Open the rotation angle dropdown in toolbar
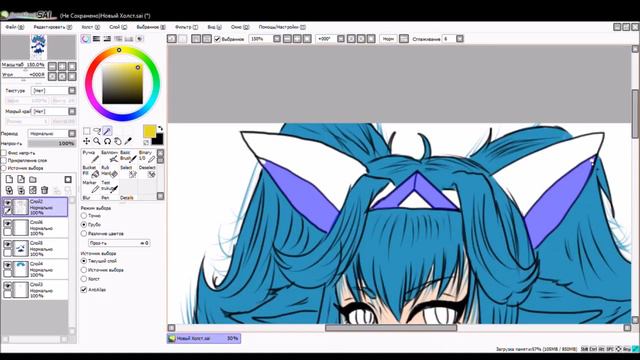Viewport: 640px width, 360px height. click(341, 39)
